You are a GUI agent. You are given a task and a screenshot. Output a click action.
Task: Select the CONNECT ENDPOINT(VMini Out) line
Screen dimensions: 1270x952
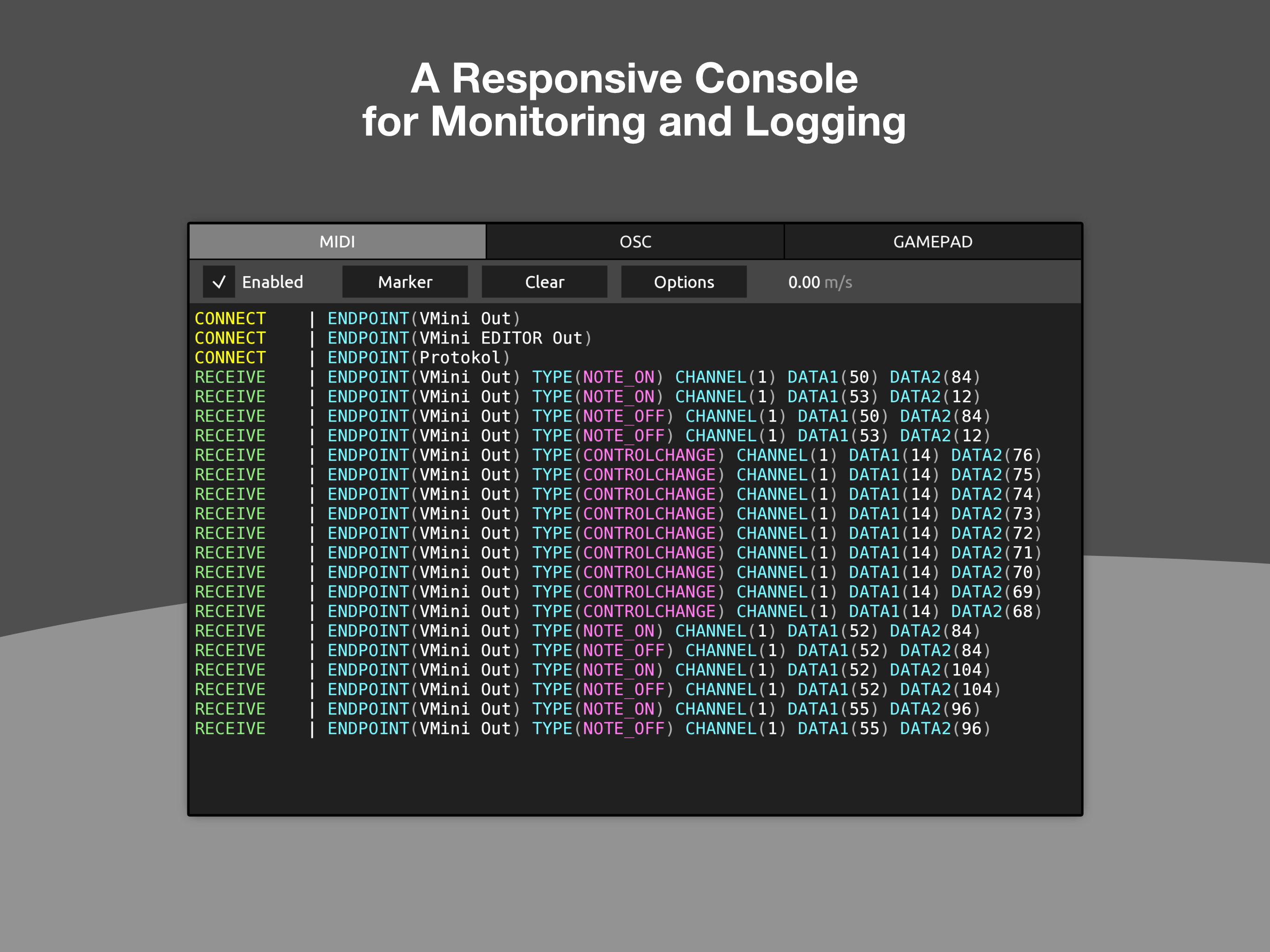357,319
